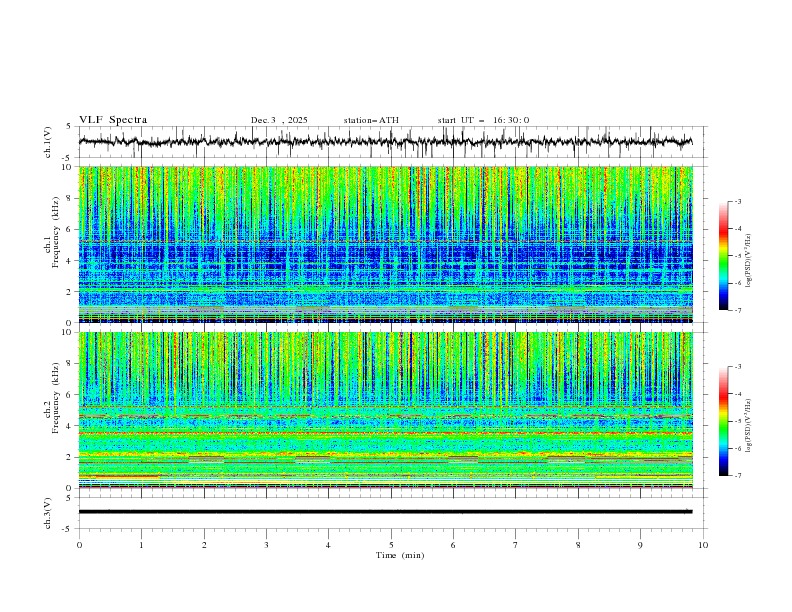Click the time axis tick label '7'
Screen dimensions: 792x612
[516, 545]
